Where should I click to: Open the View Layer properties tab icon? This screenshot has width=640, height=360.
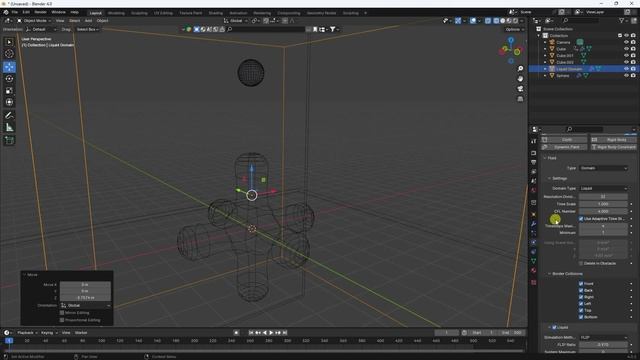coord(533,171)
